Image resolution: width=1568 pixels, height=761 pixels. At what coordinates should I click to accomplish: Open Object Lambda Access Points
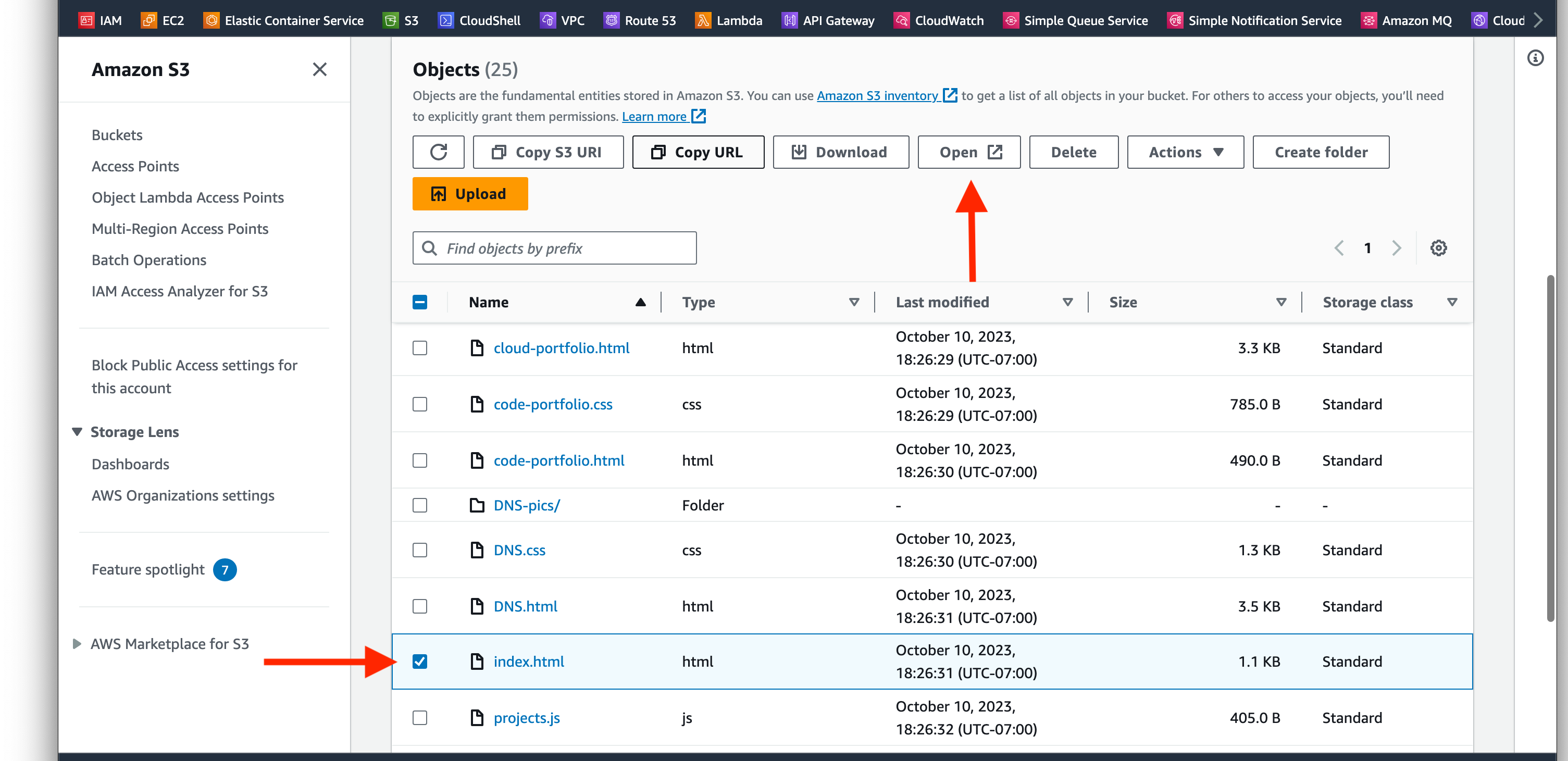(x=188, y=197)
